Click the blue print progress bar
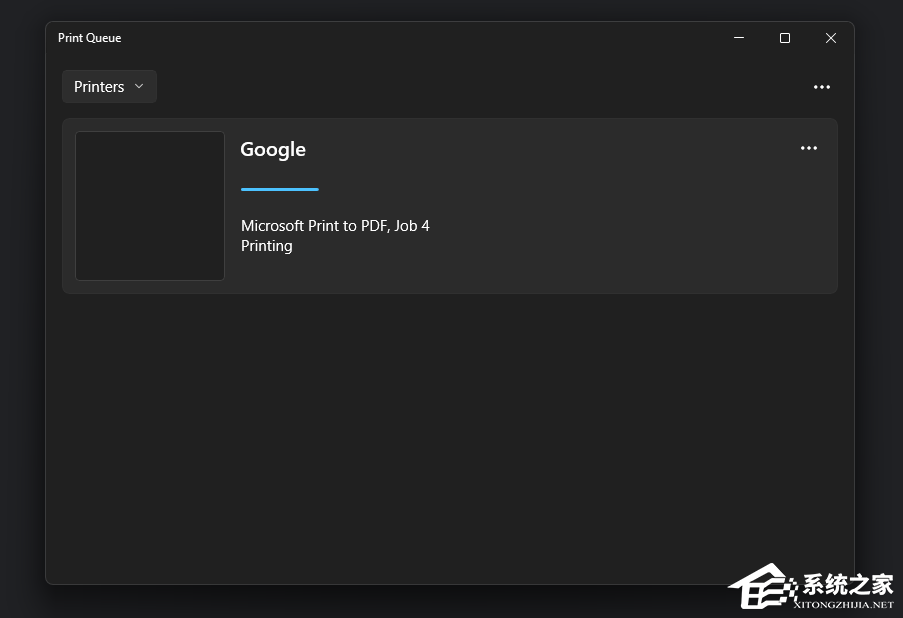 point(280,189)
